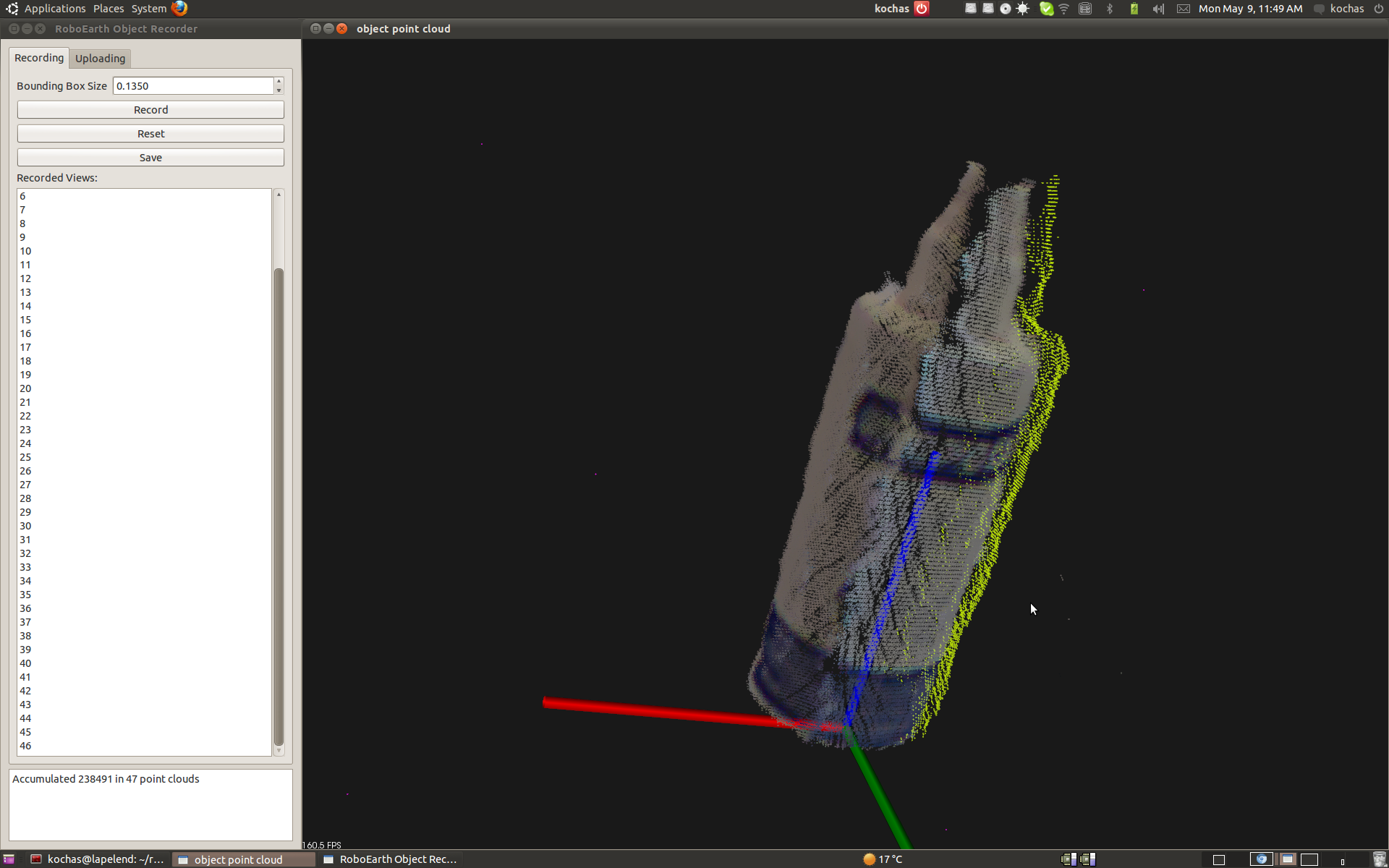Click the battery status icon
Viewport: 1389px width, 868px height.
pyautogui.click(x=1134, y=9)
